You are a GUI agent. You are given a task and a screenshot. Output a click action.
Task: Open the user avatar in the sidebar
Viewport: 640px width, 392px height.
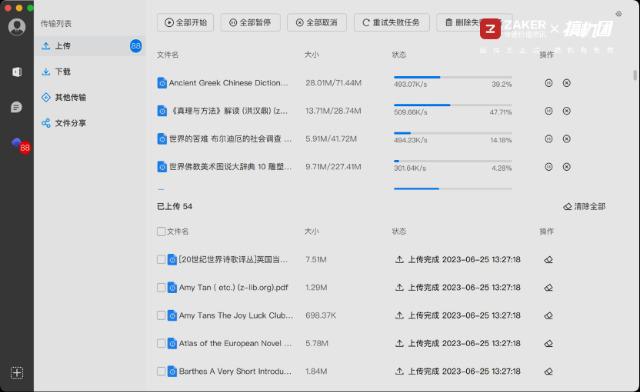click(x=17, y=27)
